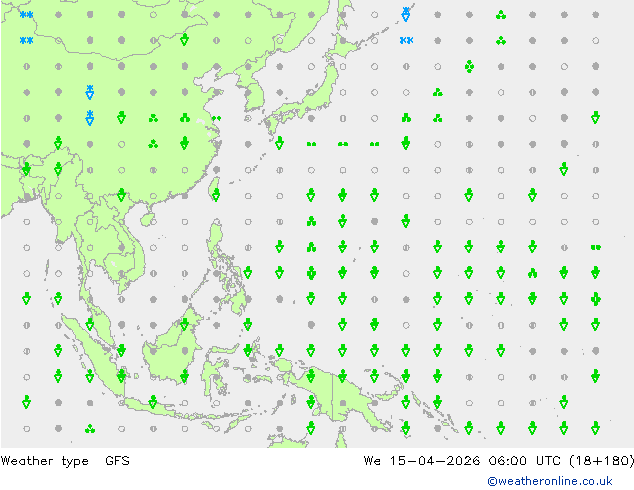Image resolution: width=634 pixels, height=490 pixels.
Task: Click the green triple-dot rain symbol southwest of Java
Action: point(90,429)
